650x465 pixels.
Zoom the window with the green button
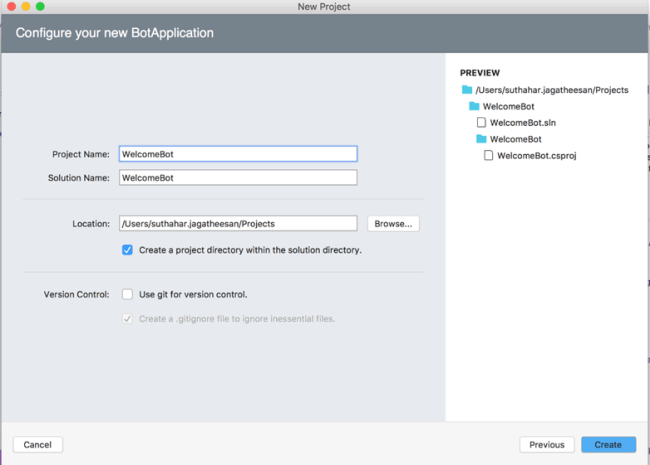40,6
